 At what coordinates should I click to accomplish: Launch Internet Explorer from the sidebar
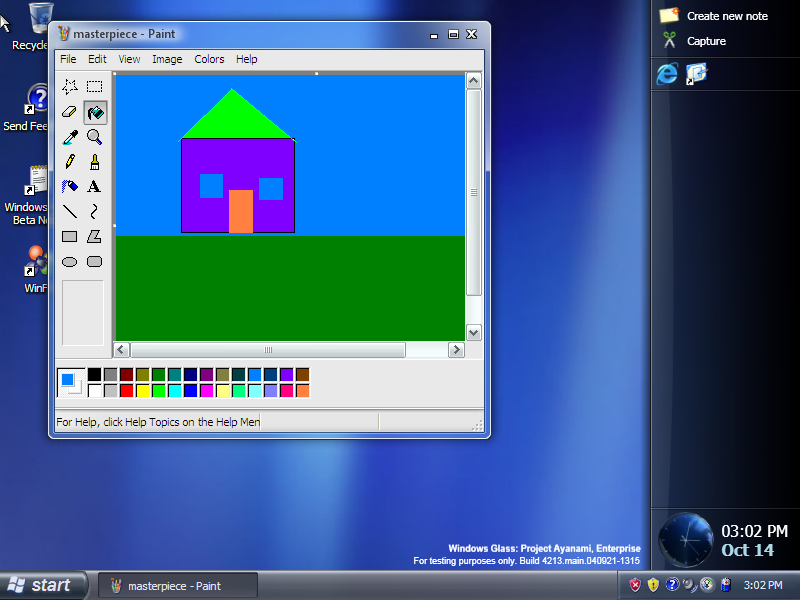click(x=667, y=74)
